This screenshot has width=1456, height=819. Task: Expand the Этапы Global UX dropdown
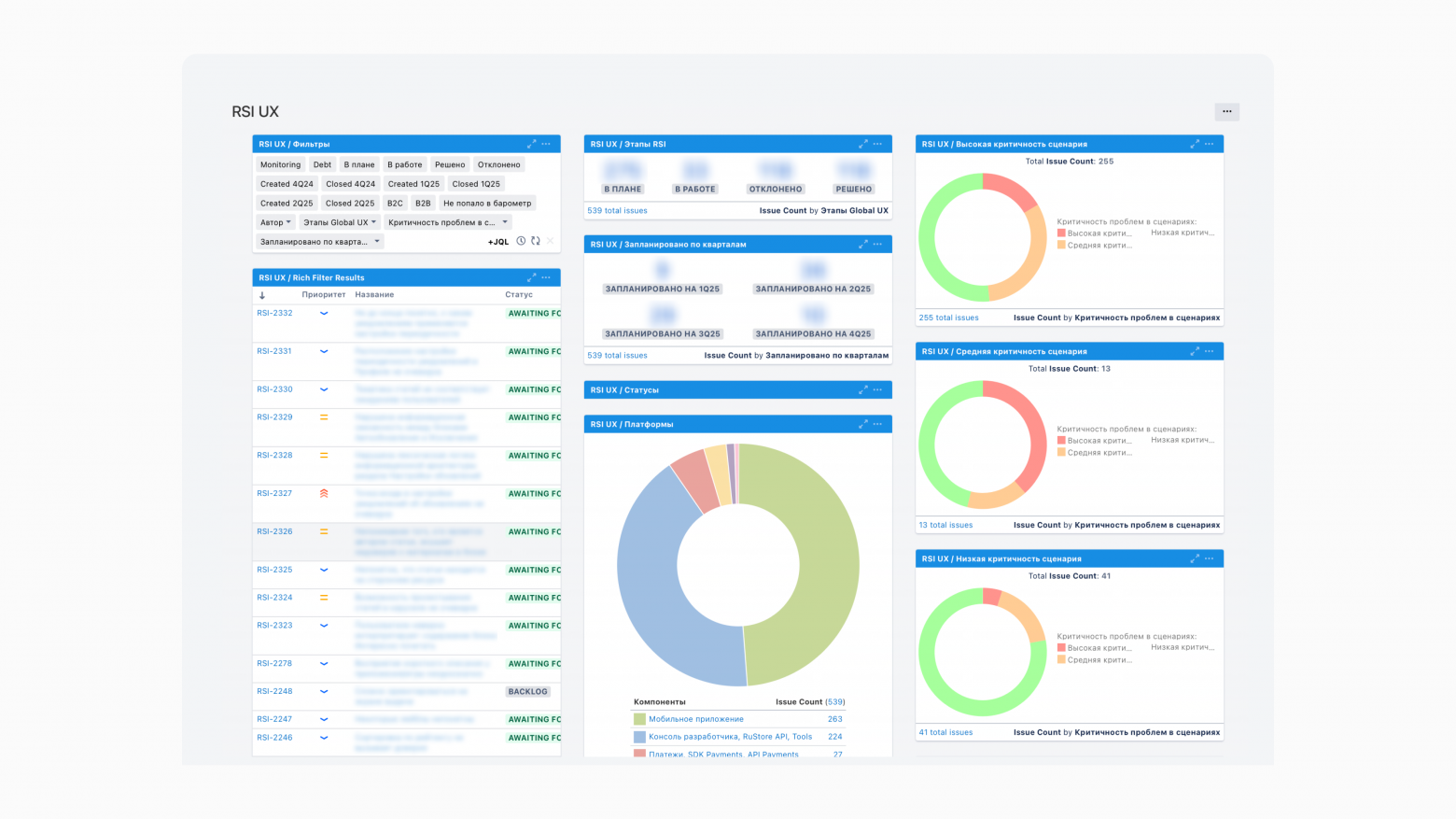coord(340,222)
